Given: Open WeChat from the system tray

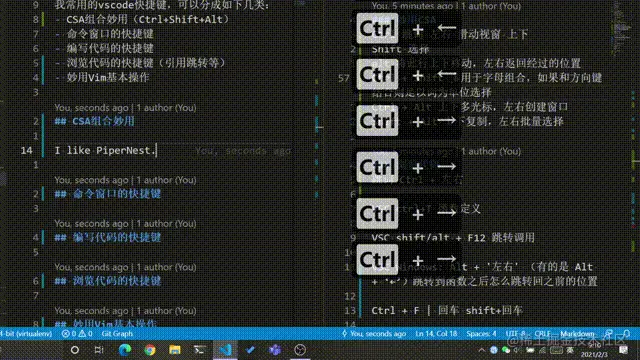Looking at the screenshot, I should pyautogui.click(x=506, y=350).
